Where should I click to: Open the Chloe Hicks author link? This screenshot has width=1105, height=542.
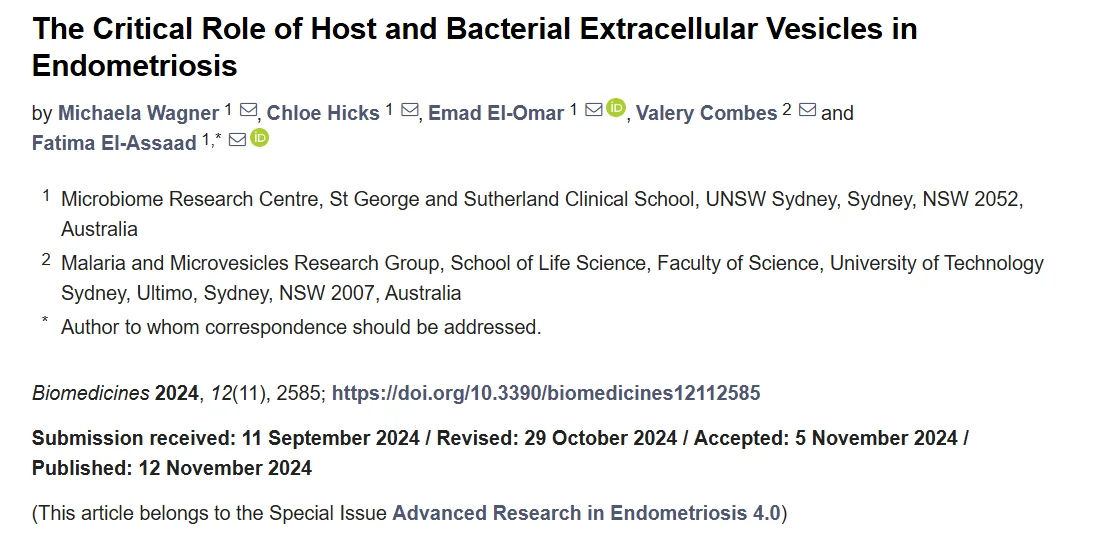click(322, 113)
